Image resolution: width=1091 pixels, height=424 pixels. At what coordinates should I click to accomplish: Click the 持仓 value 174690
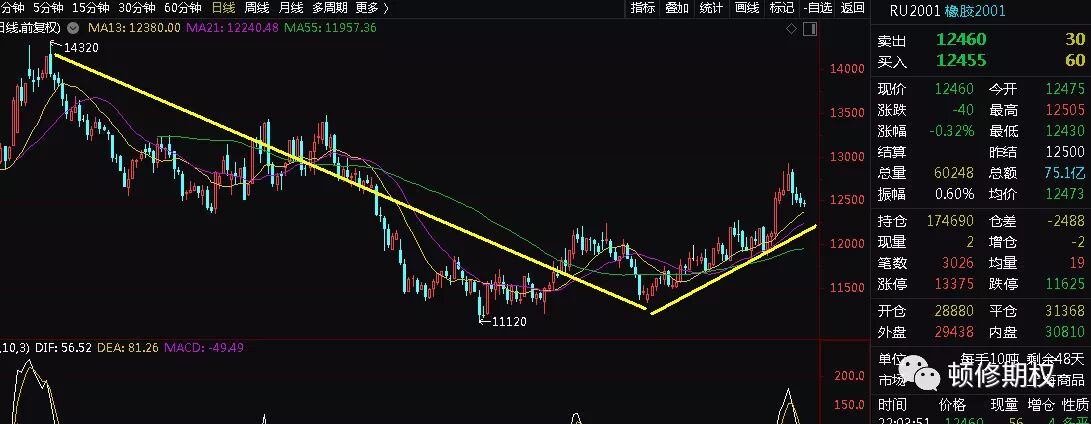[951, 221]
